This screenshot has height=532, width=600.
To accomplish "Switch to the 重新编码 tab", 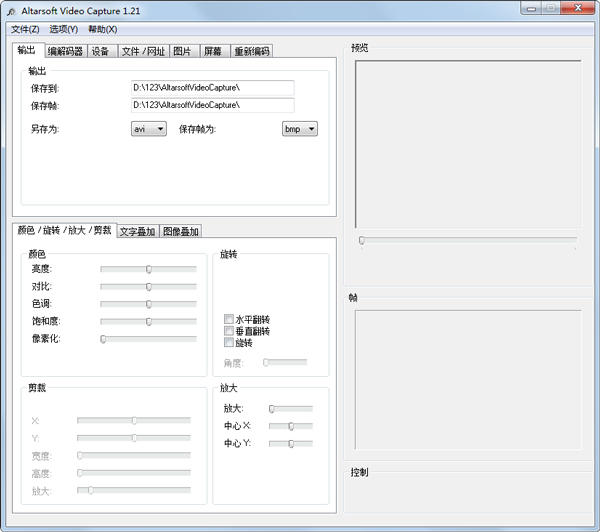I will pyautogui.click(x=251, y=51).
